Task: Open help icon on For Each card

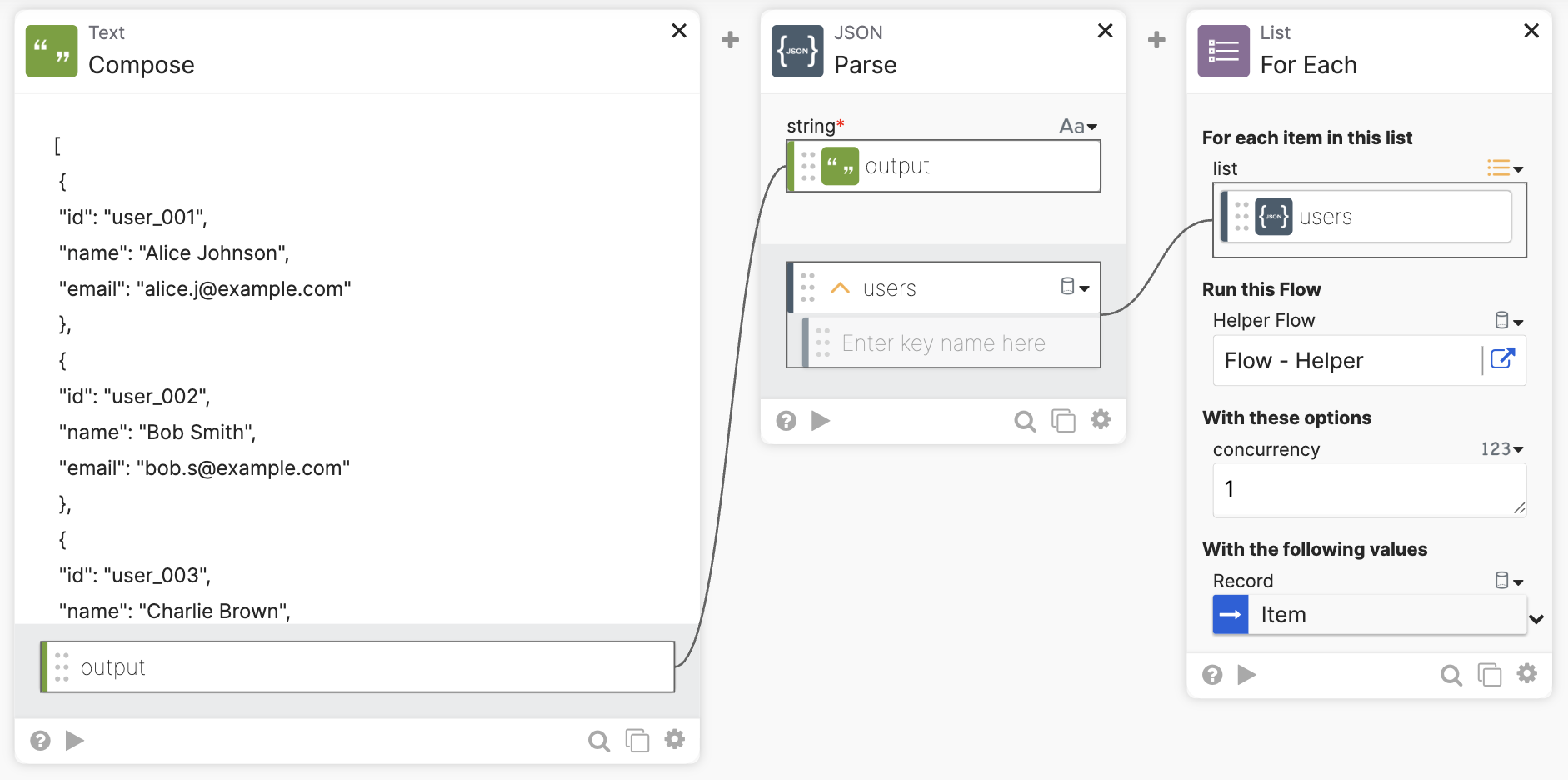Action: [1212, 675]
